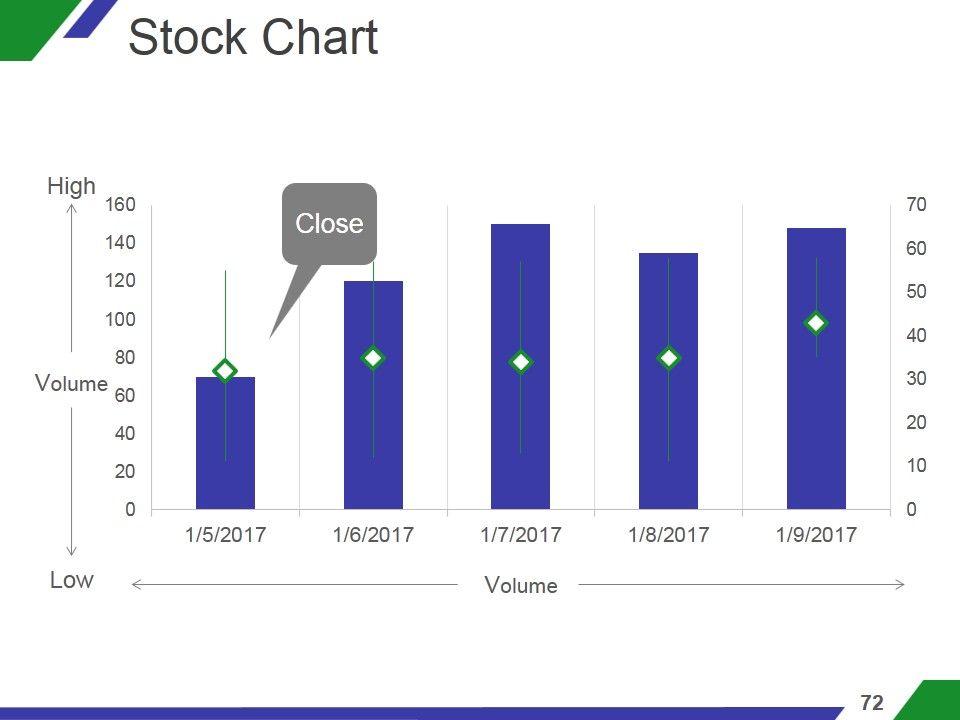Click the diamond marker above 1/9/2017
This screenshot has height=720, width=960.
(x=816, y=323)
